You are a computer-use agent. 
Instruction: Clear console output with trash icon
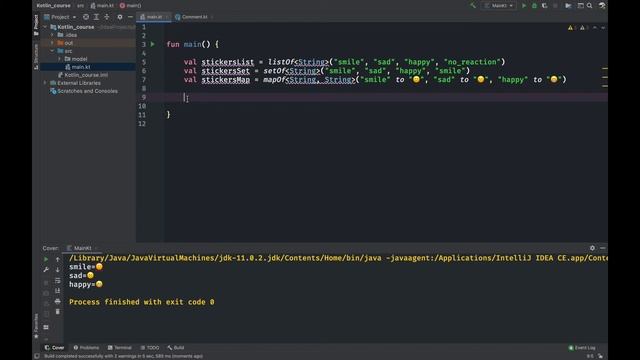[58, 312]
